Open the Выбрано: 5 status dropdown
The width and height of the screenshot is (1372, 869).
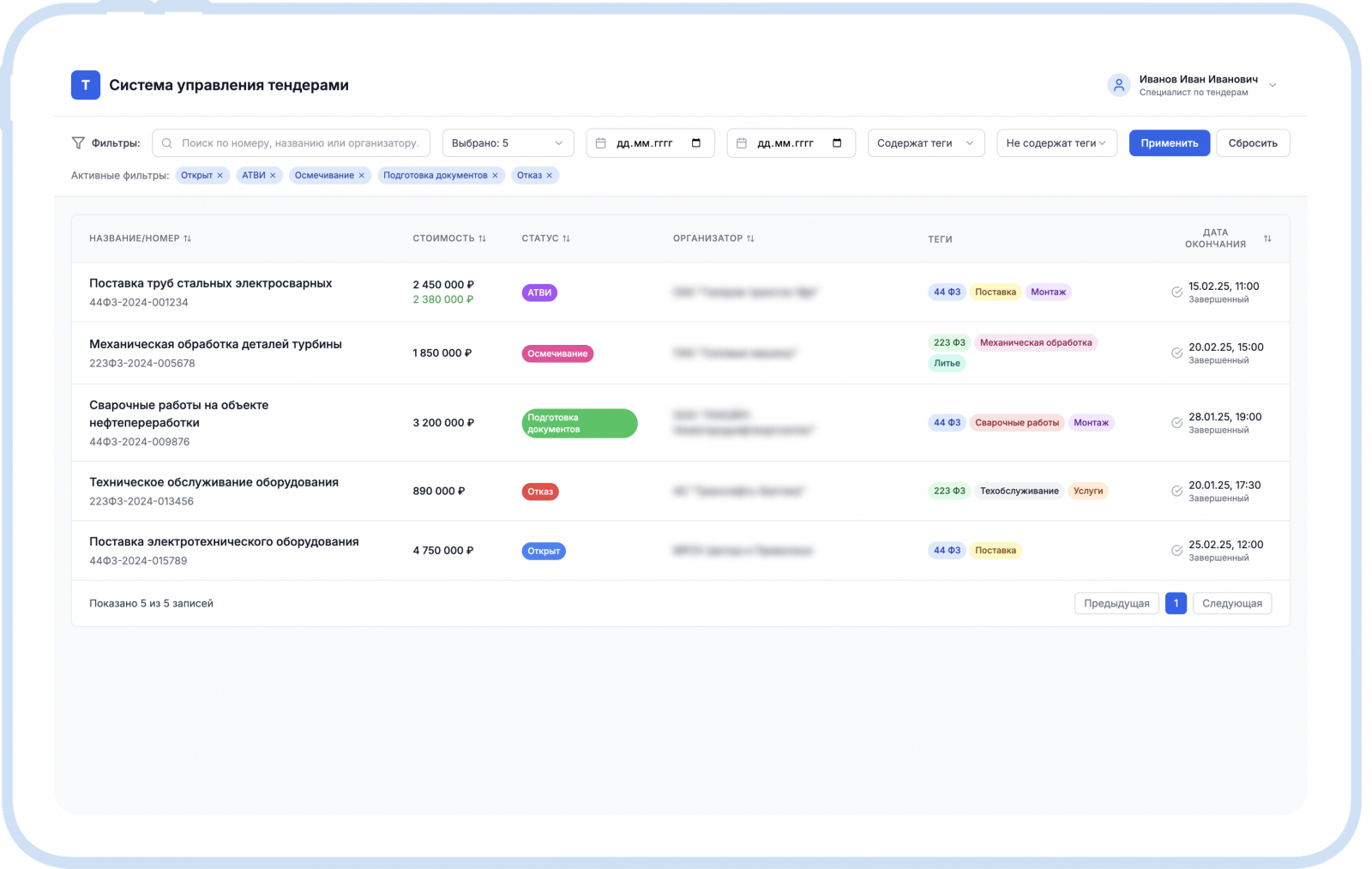coord(508,143)
